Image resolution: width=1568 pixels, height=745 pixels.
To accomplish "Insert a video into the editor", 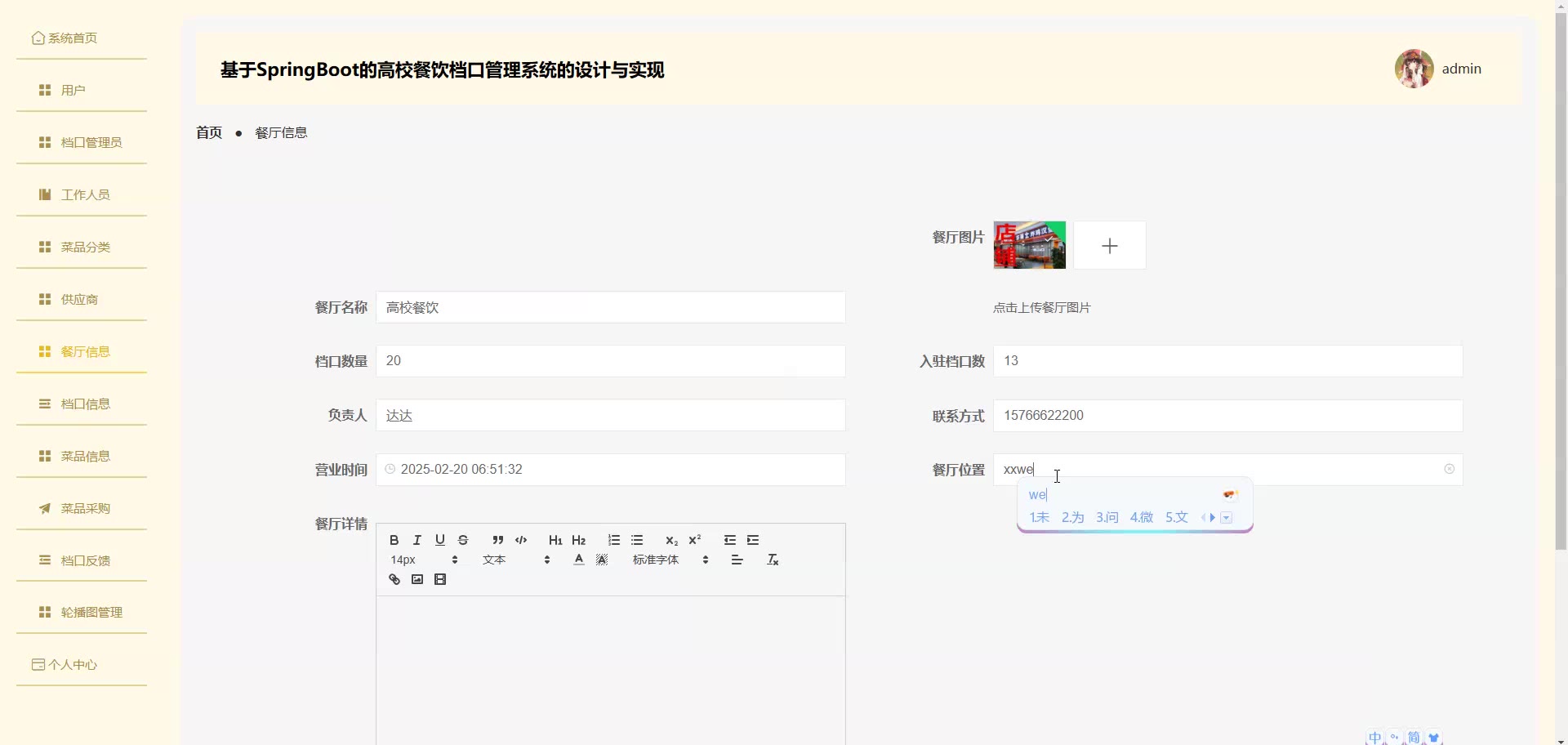I will pos(440,579).
